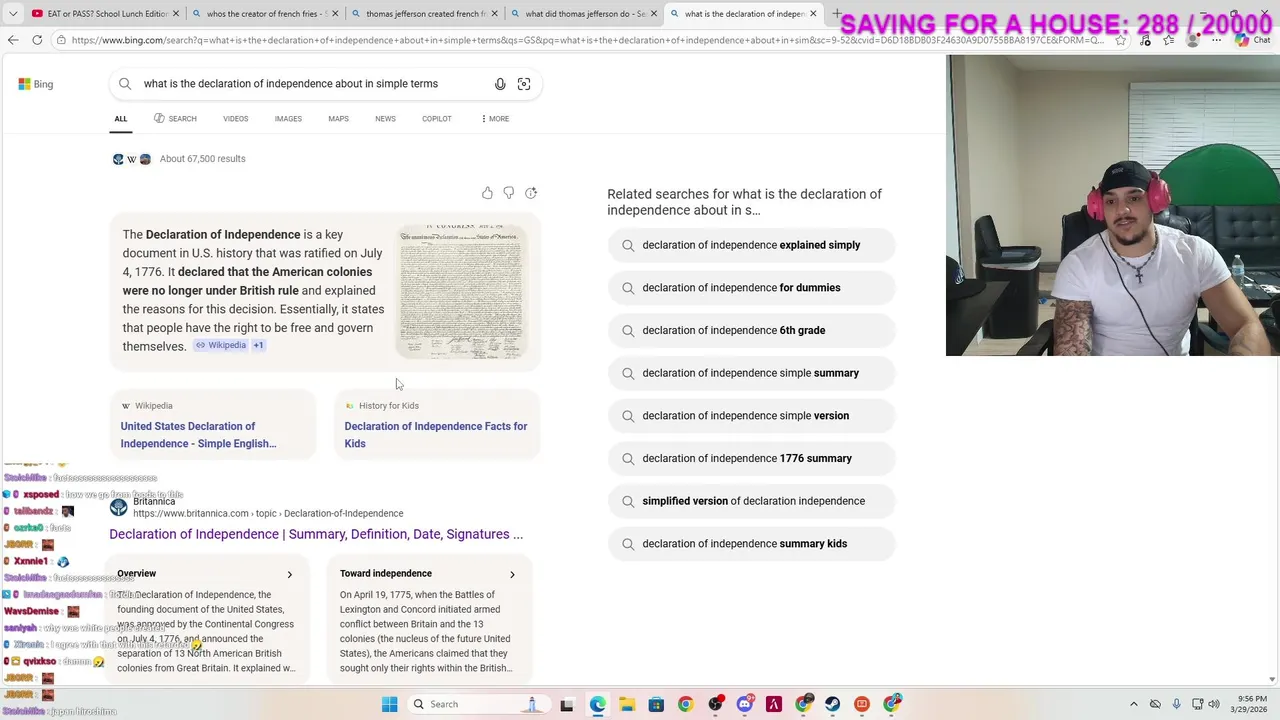
Task: Switch to the MAPS tab
Action: click(x=338, y=119)
